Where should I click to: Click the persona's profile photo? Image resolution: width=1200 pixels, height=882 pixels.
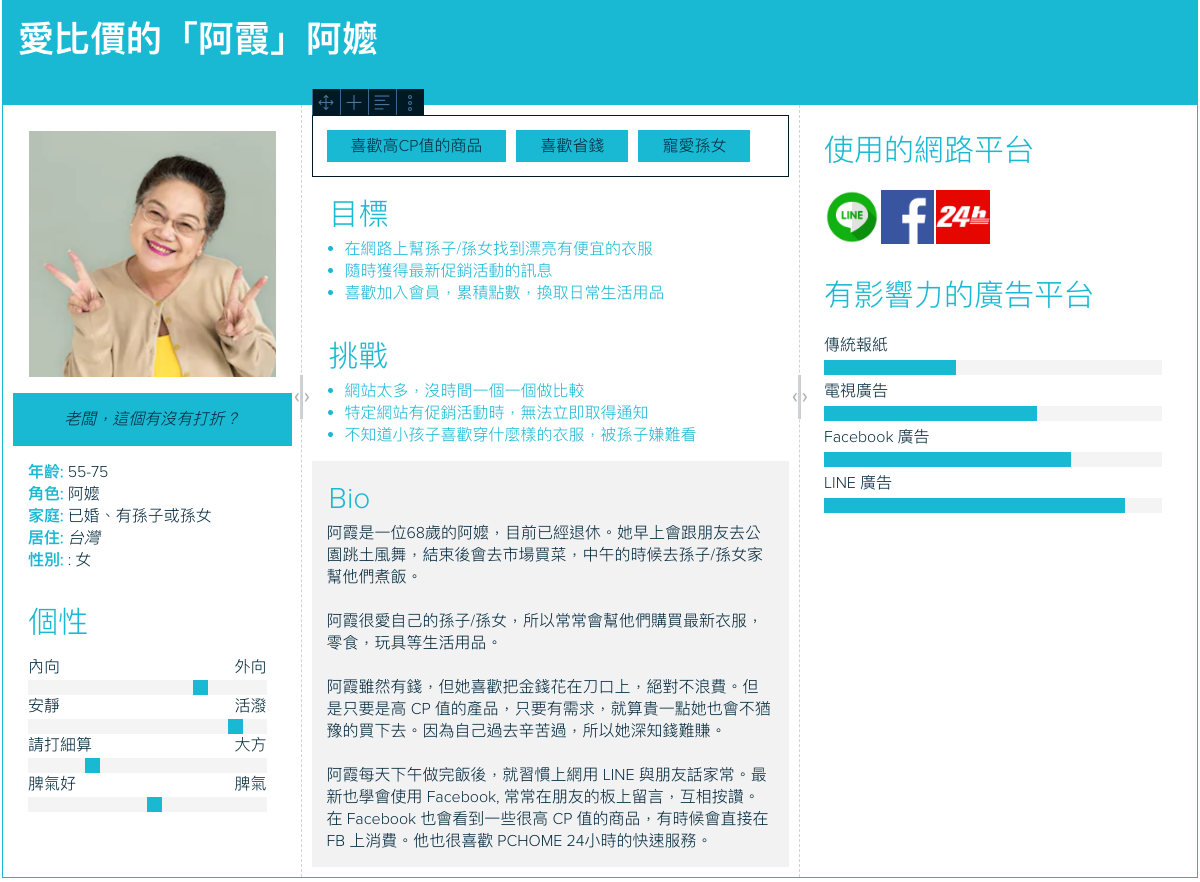pyautogui.click(x=152, y=253)
